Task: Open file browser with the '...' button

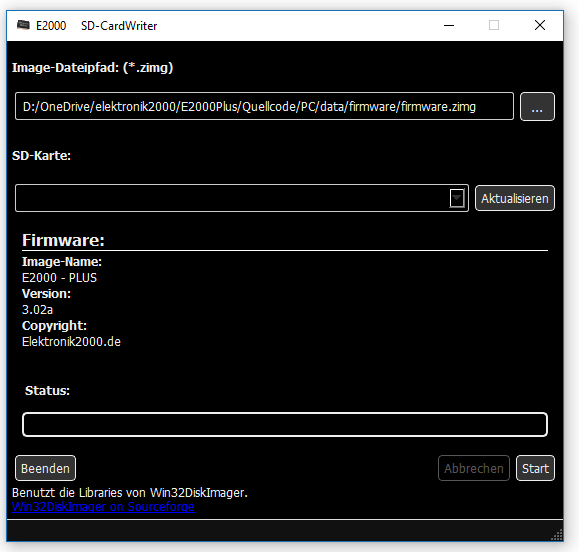Action: point(537,106)
